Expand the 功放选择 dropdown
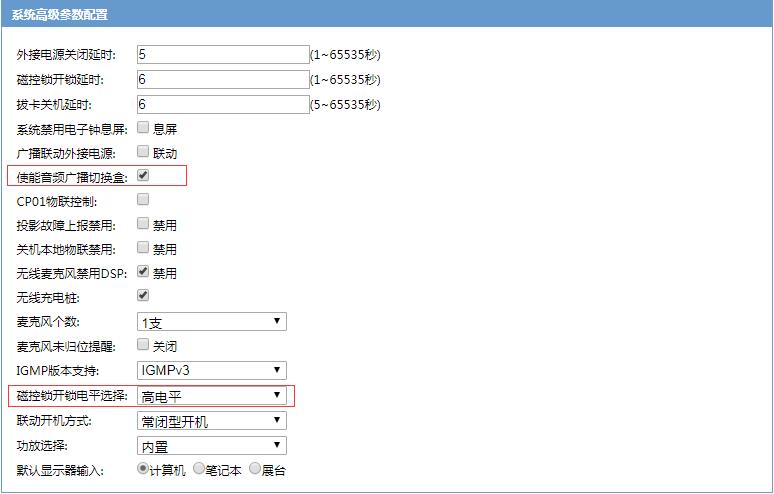This screenshot has width=774, height=494. click(211, 446)
